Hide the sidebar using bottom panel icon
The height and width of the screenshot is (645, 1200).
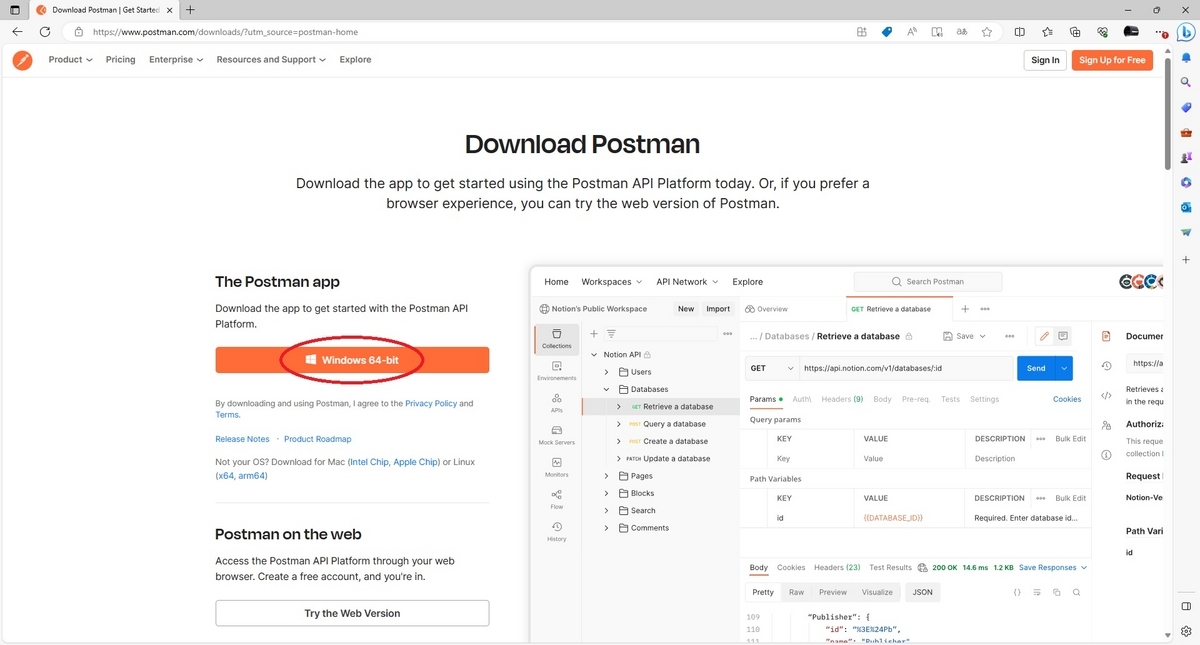coord(1186,606)
